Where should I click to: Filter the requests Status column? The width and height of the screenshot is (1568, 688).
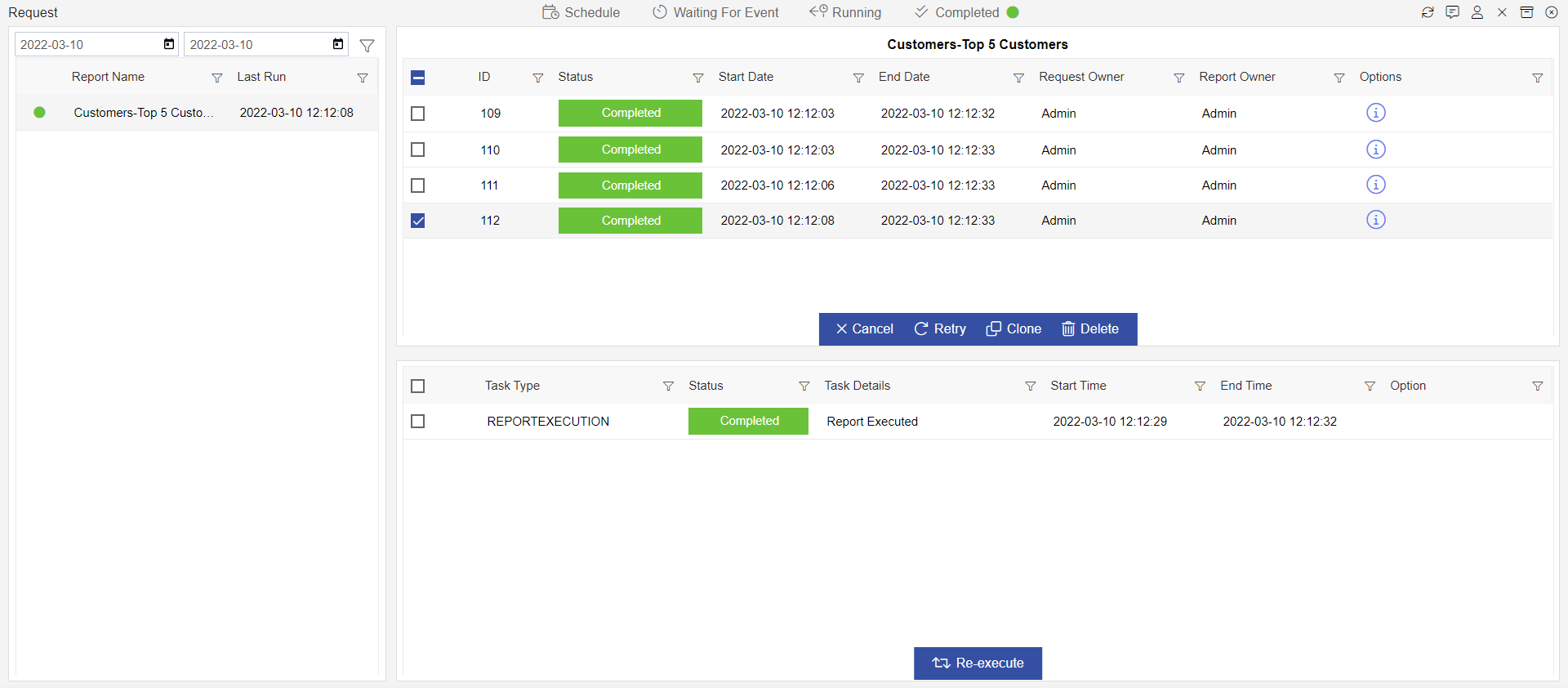tap(698, 78)
